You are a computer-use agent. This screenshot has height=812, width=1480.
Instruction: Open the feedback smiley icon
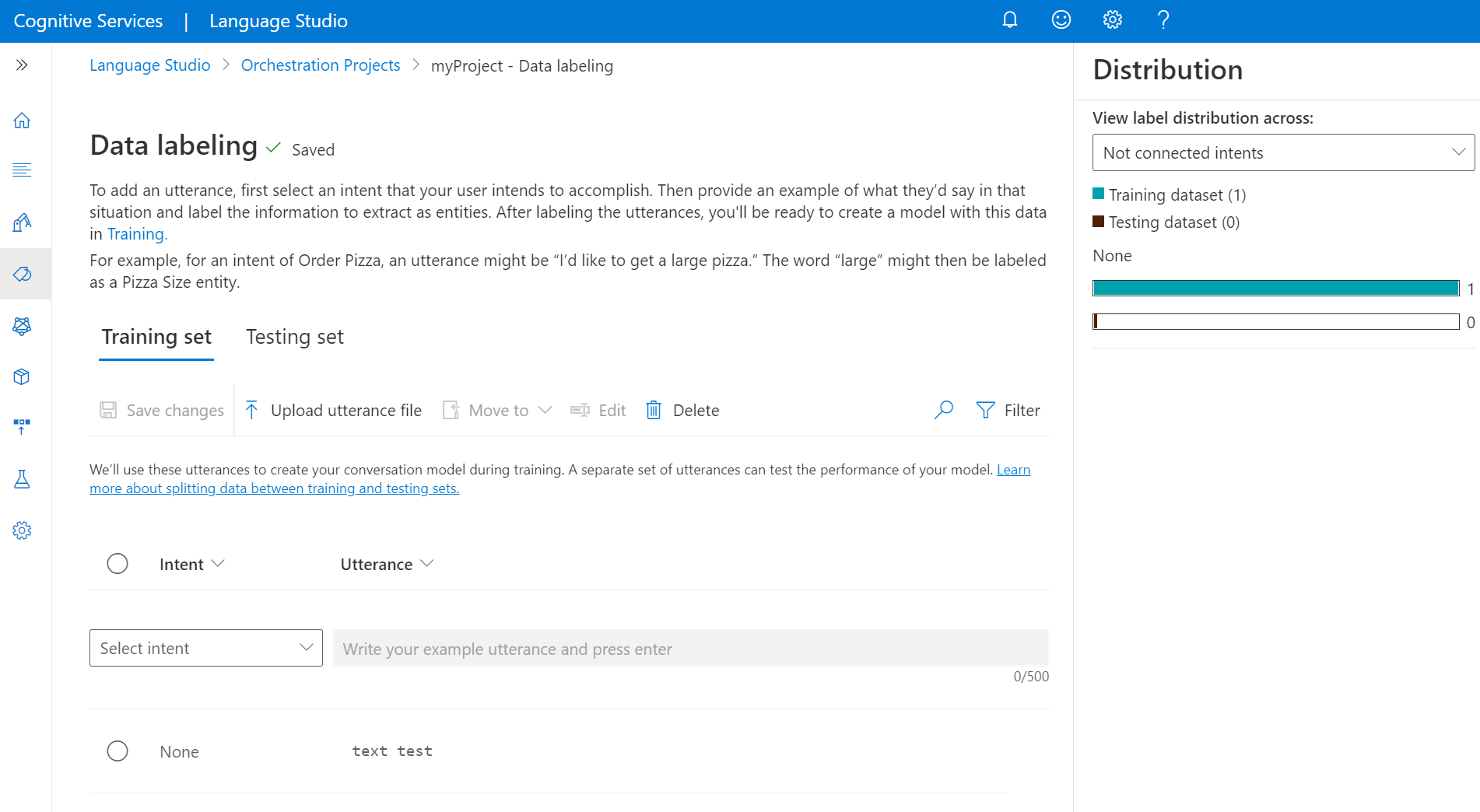click(1061, 19)
